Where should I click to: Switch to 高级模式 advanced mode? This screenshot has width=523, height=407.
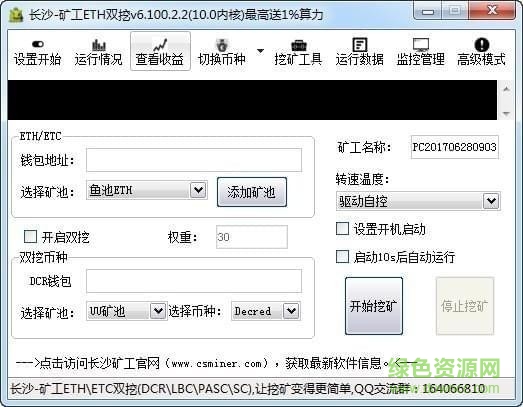point(481,52)
